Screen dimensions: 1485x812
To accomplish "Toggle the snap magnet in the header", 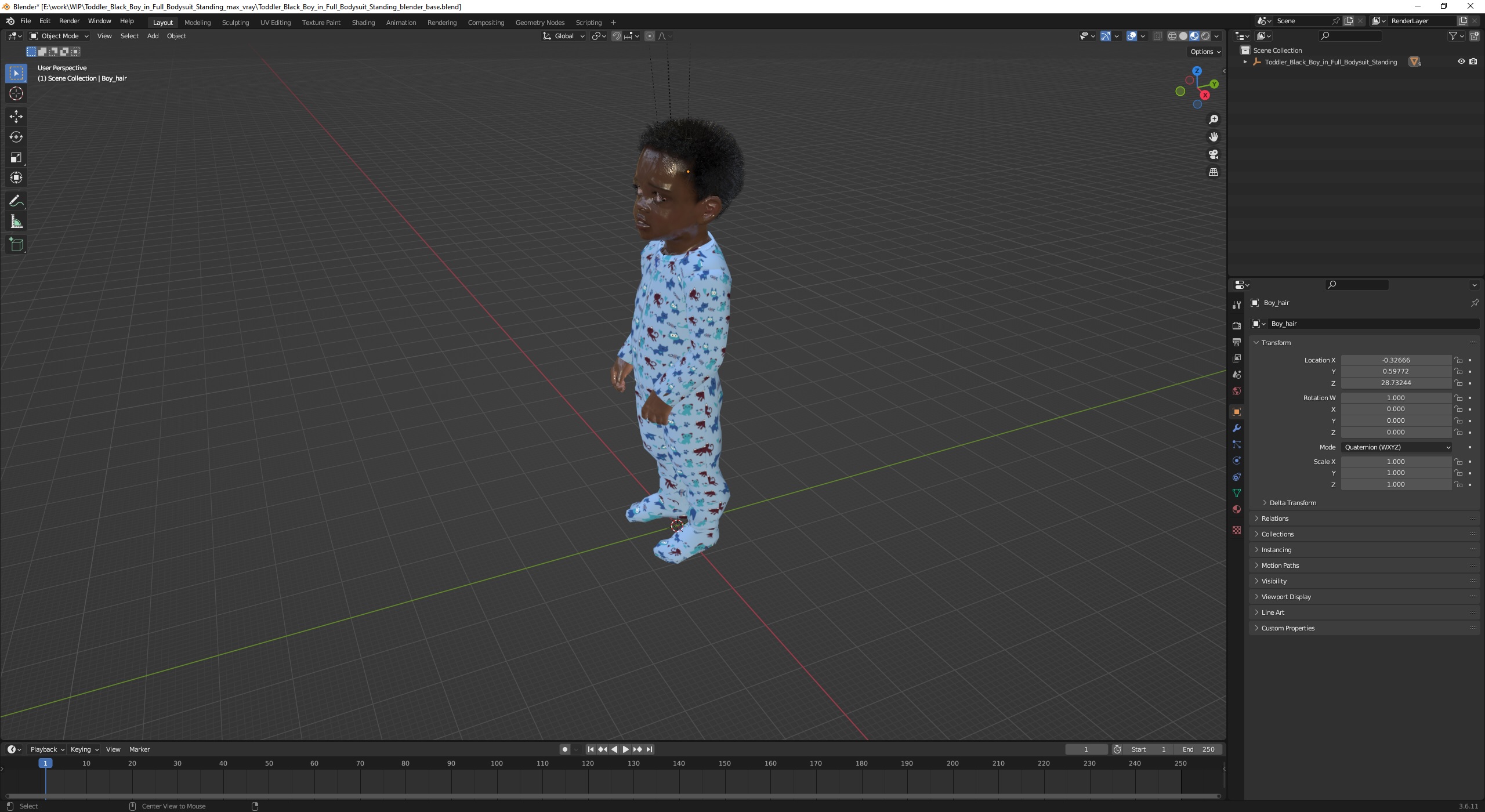I will click(x=616, y=36).
